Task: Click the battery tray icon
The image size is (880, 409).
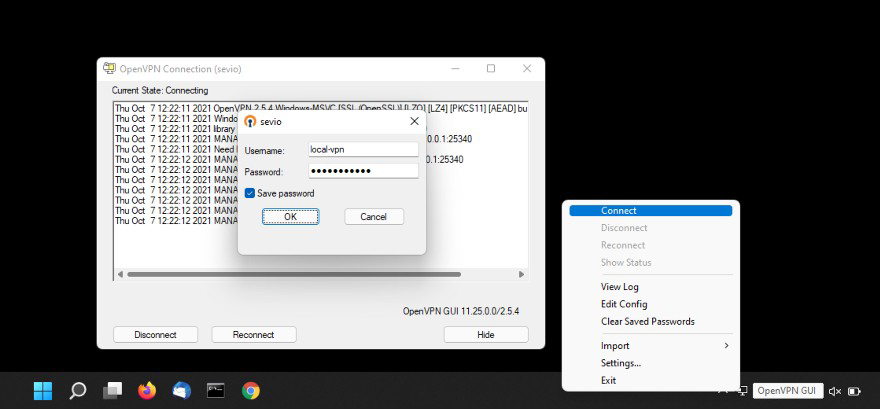Action: click(854, 391)
